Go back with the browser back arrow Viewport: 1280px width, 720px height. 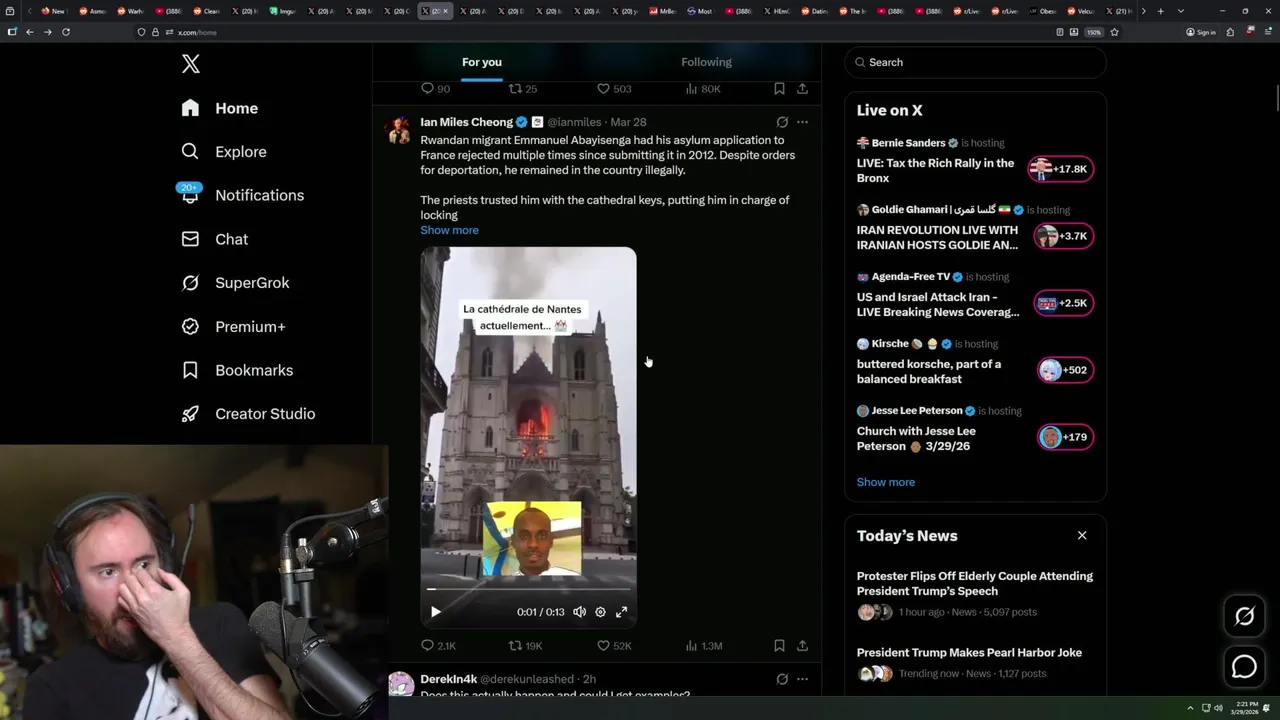click(x=29, y=32)
